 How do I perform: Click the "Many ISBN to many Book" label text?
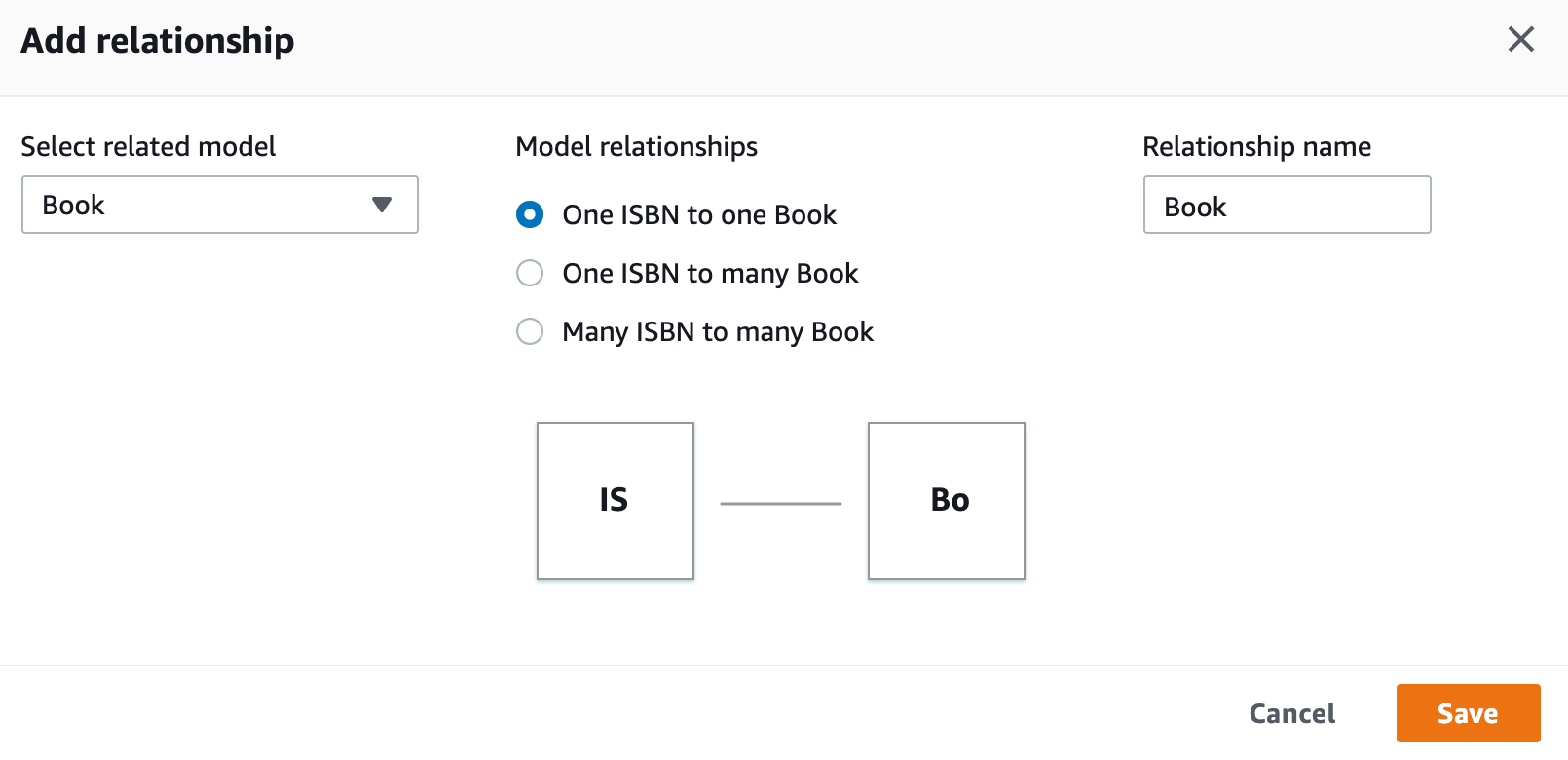point(718,331)
